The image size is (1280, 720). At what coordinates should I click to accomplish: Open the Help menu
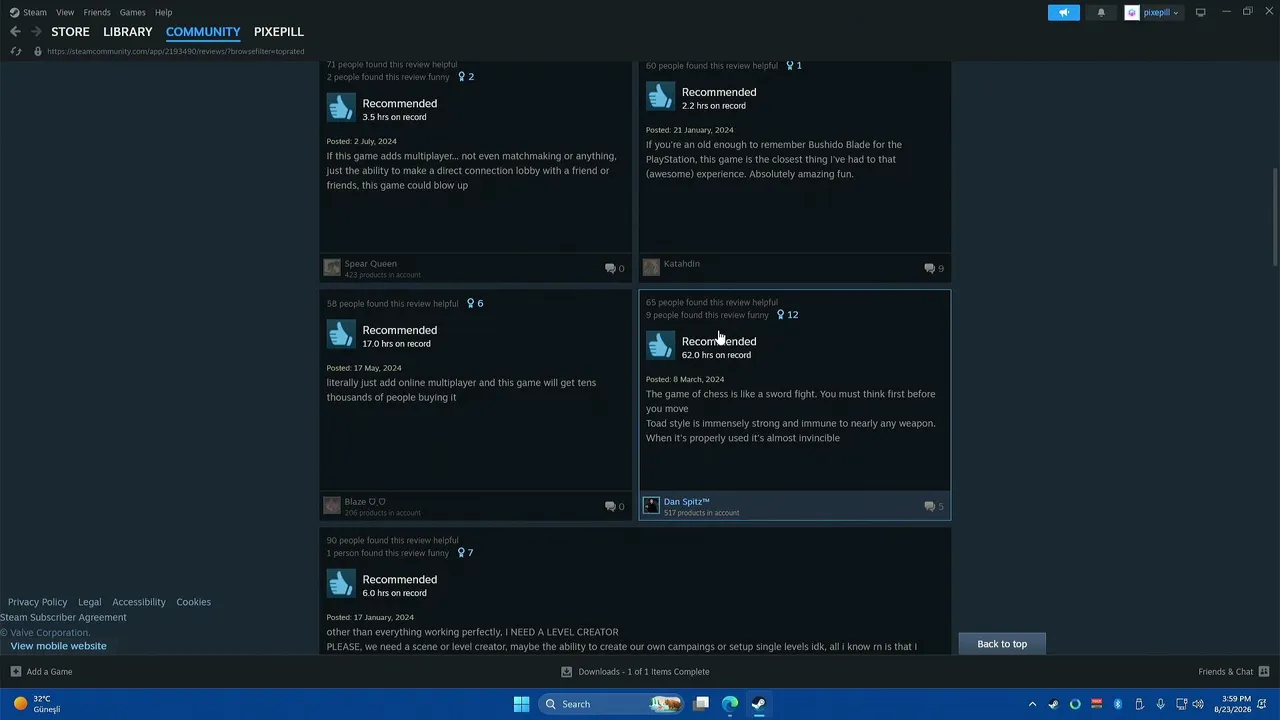pos(163,12)
